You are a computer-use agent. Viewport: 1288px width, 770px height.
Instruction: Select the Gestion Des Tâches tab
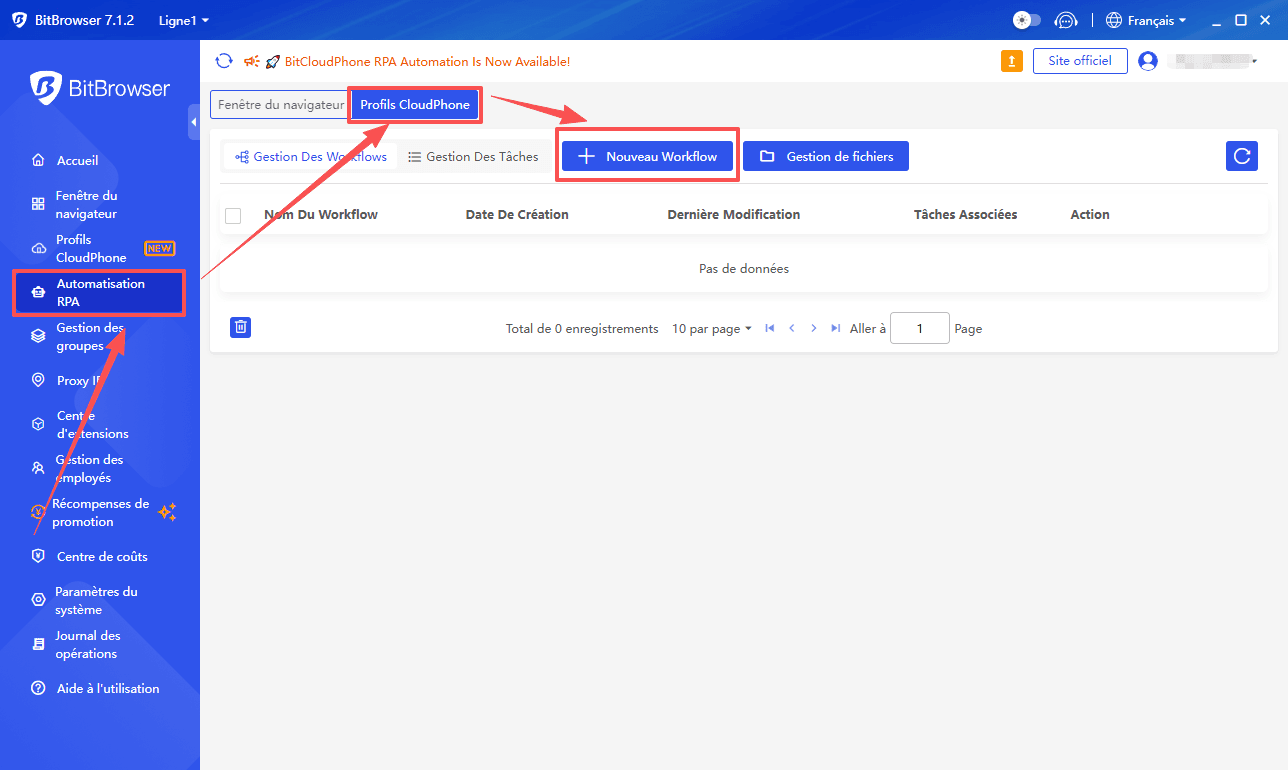coord(473,157)
